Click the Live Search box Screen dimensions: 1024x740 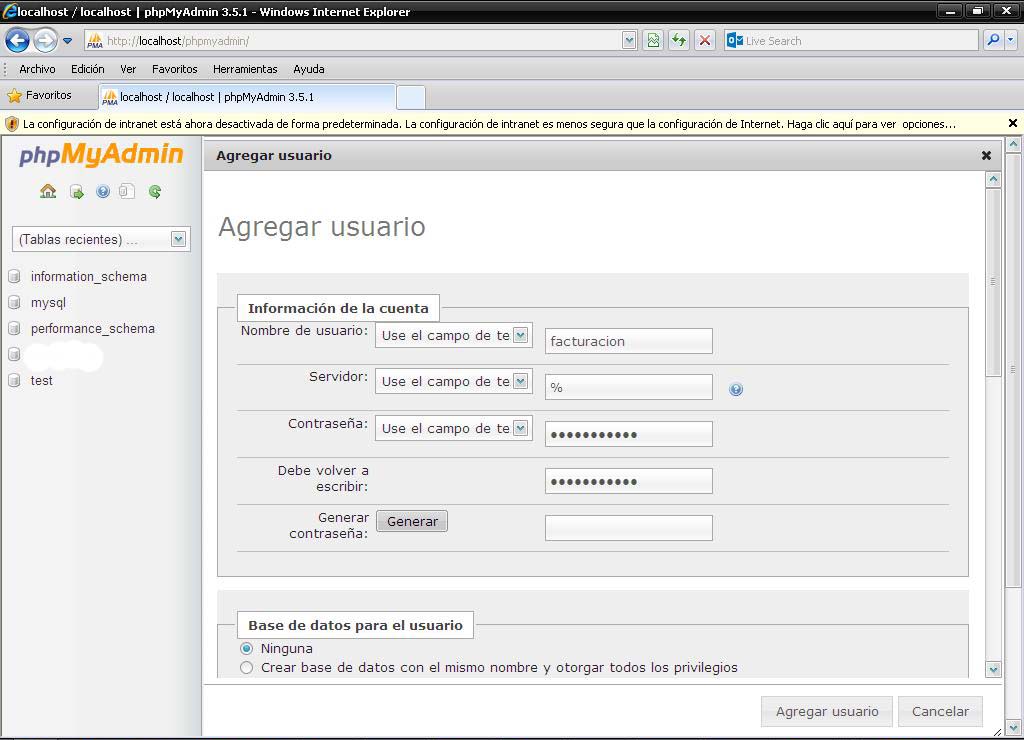tap(851, 40)
